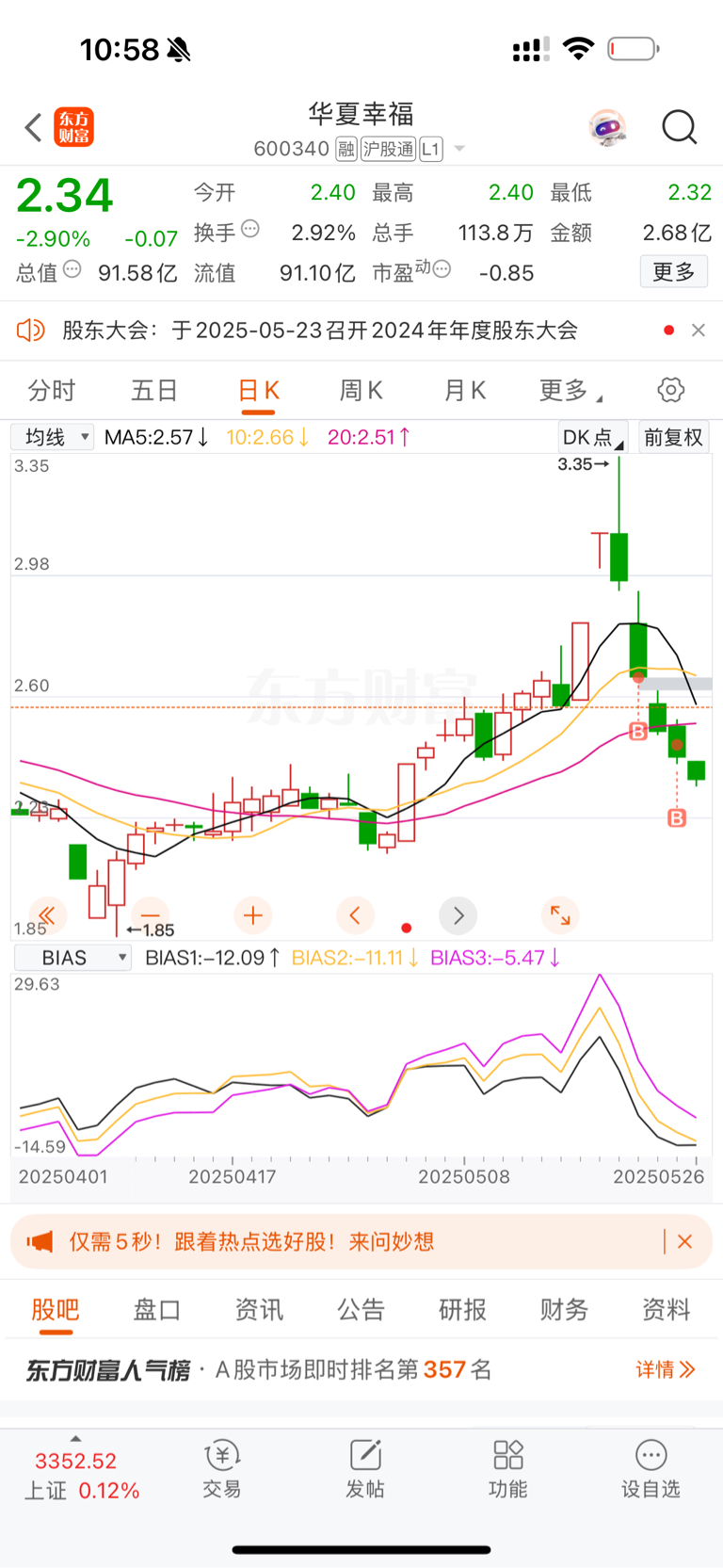Zoom out the K-line chart with minus

[151, 914]
